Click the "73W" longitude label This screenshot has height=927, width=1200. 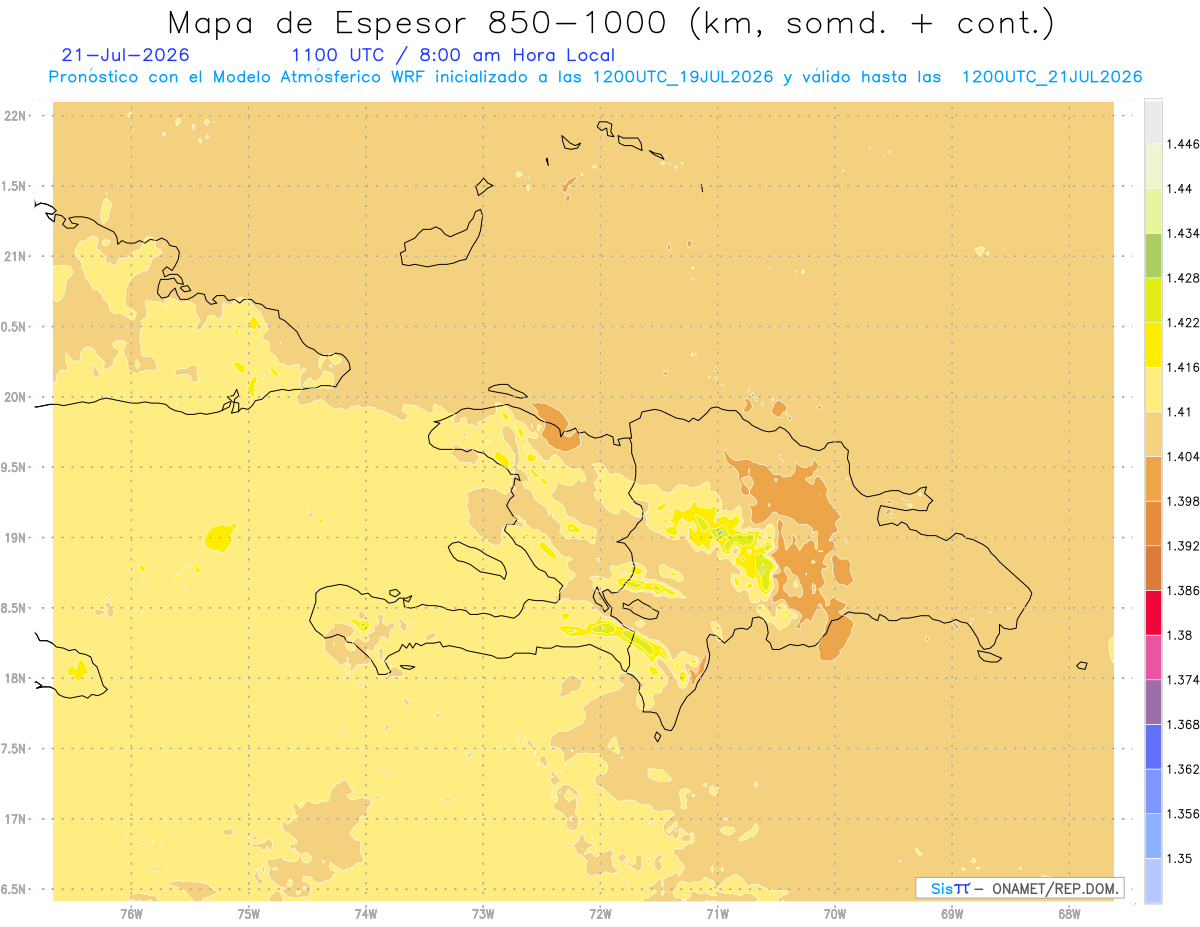483,913
